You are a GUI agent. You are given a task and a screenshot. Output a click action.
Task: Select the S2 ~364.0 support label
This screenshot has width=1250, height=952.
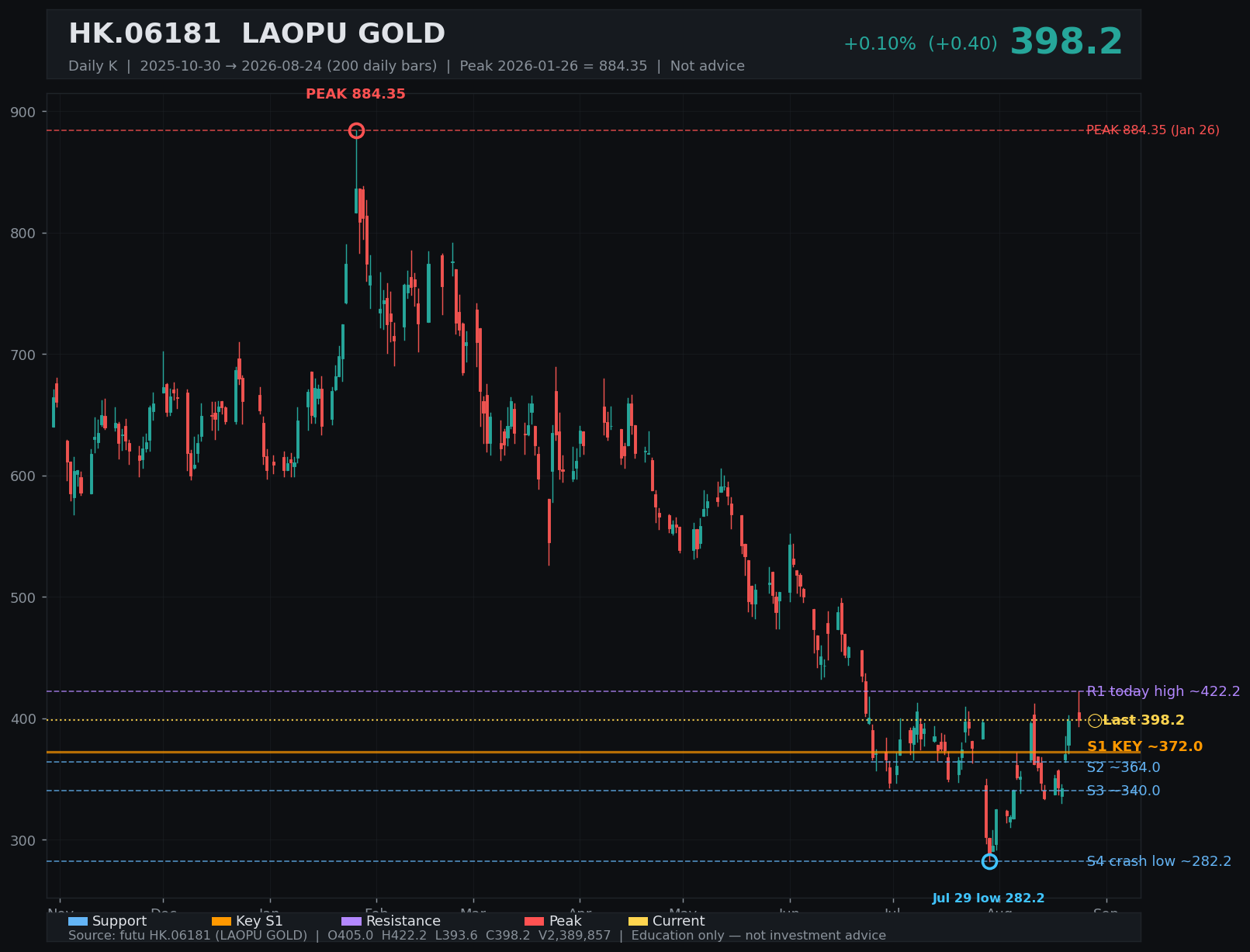(1124, 767)
